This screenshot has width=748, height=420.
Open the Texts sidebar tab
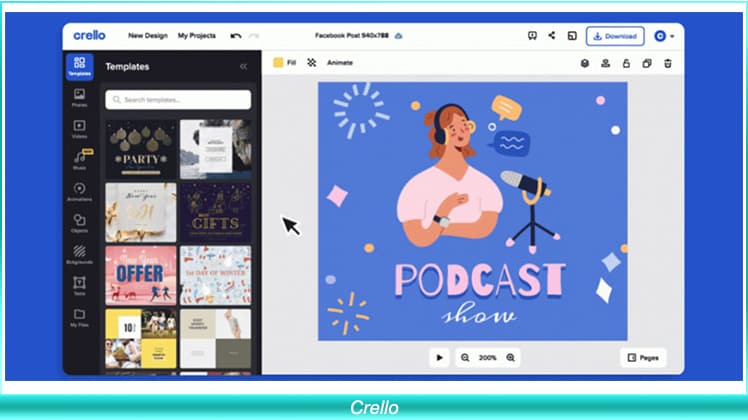coord(79,285)
